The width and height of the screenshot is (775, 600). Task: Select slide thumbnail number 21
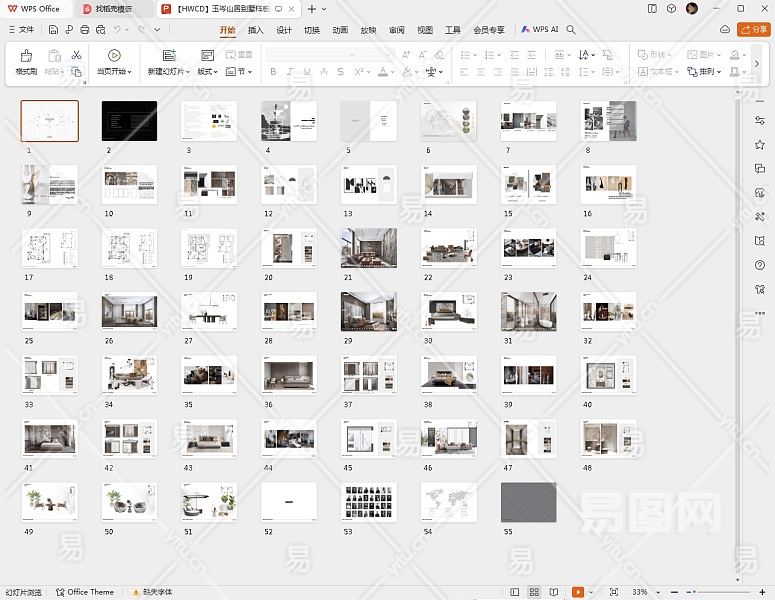[x=369, y=248]
